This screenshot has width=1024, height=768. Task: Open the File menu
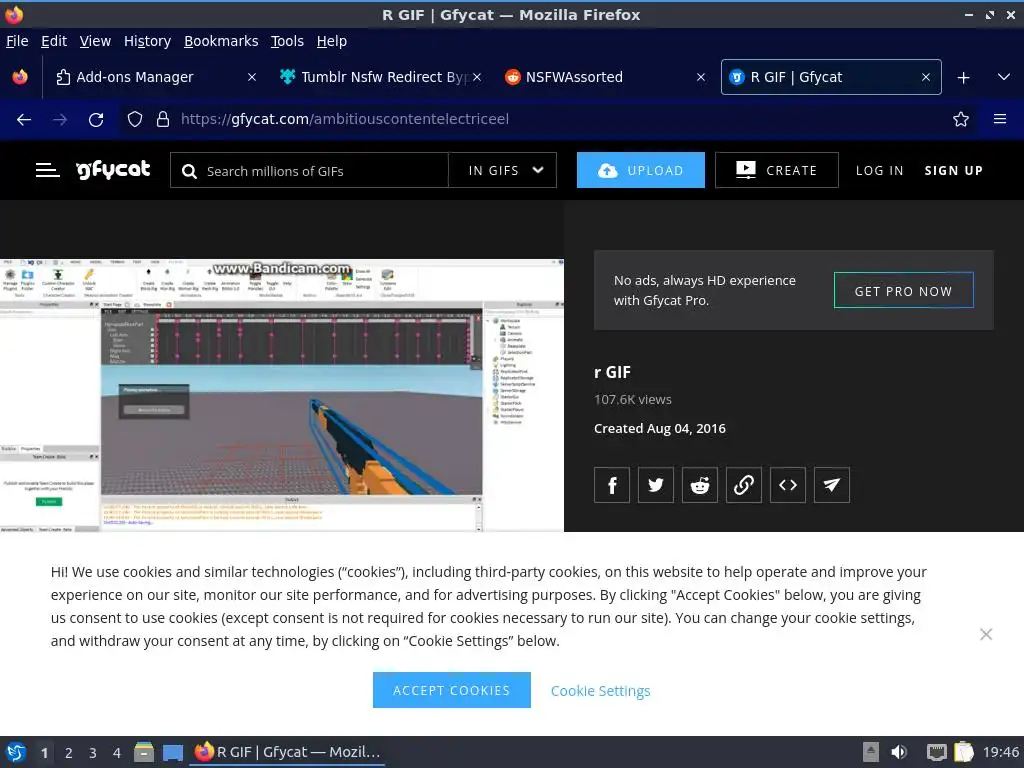[x=17, y=41]
